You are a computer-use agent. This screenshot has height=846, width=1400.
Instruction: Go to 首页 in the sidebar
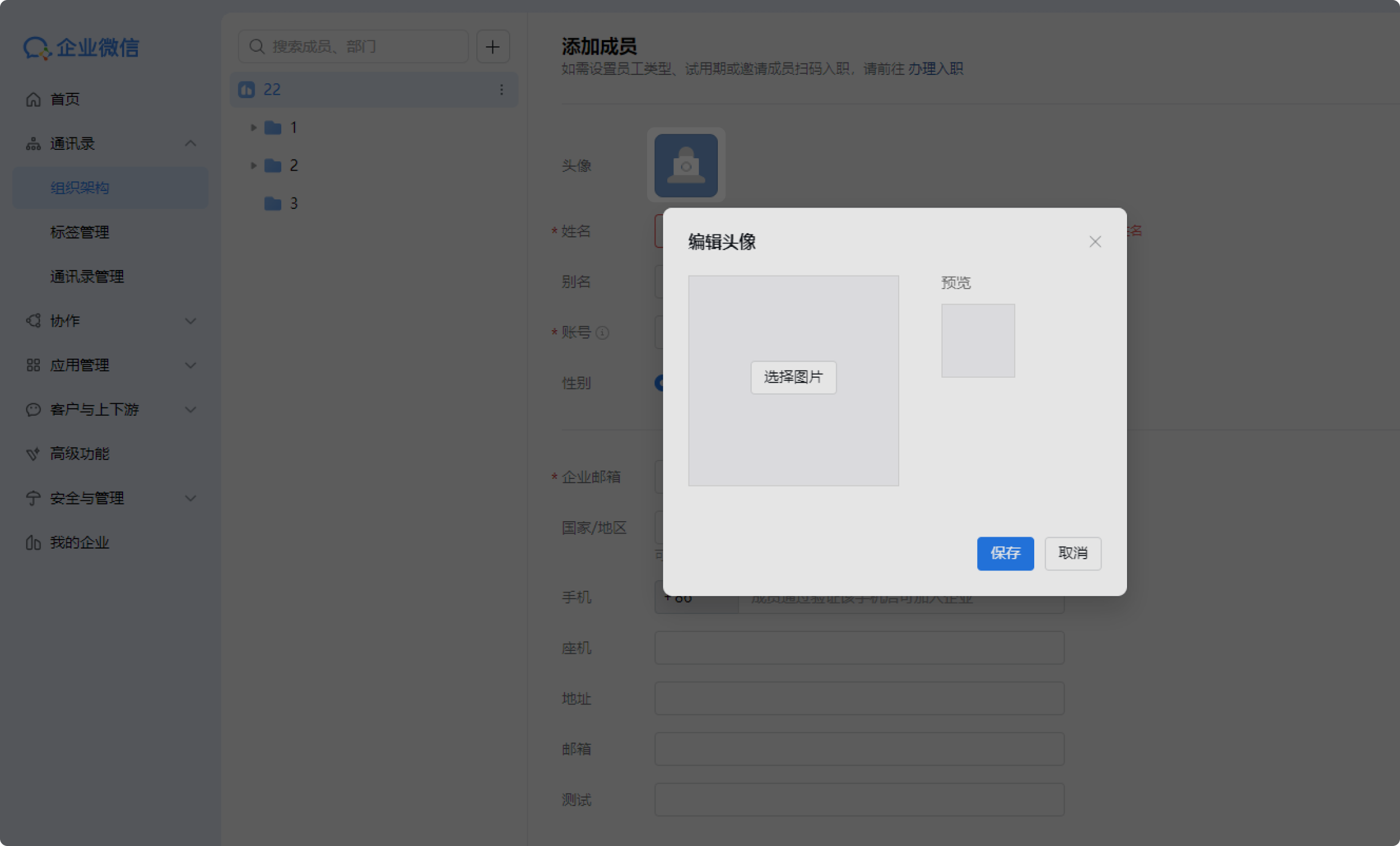(x=111, y=99)
